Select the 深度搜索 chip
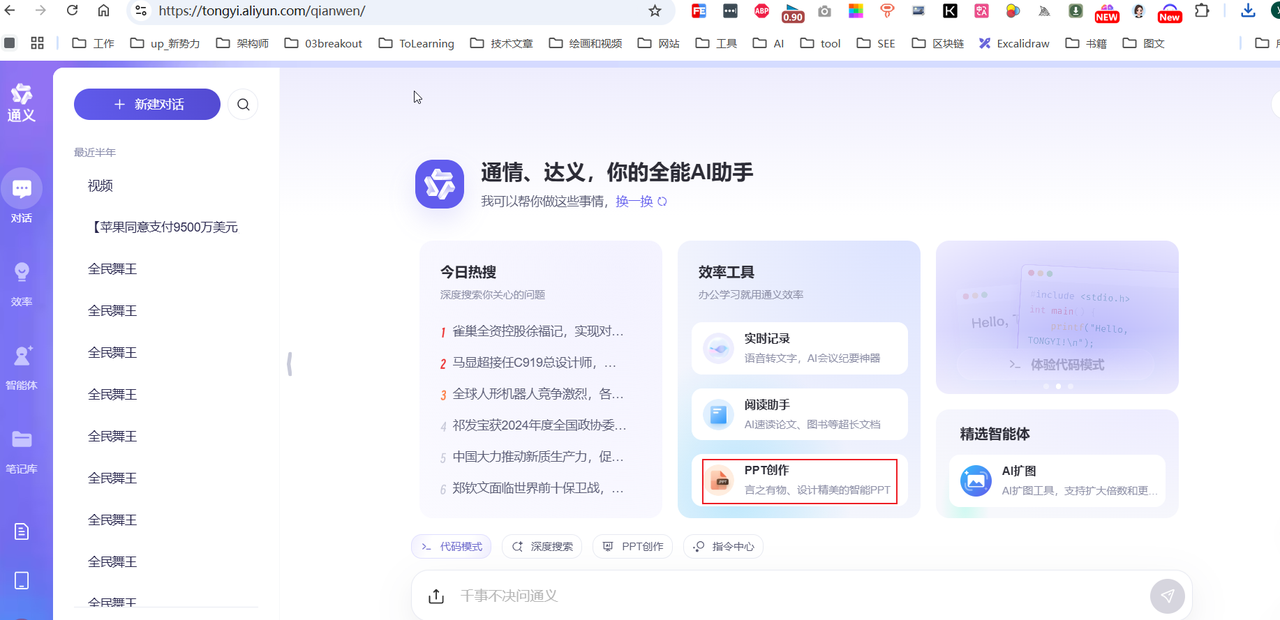Screen dimensions: 1280x620 pos(543,547)
